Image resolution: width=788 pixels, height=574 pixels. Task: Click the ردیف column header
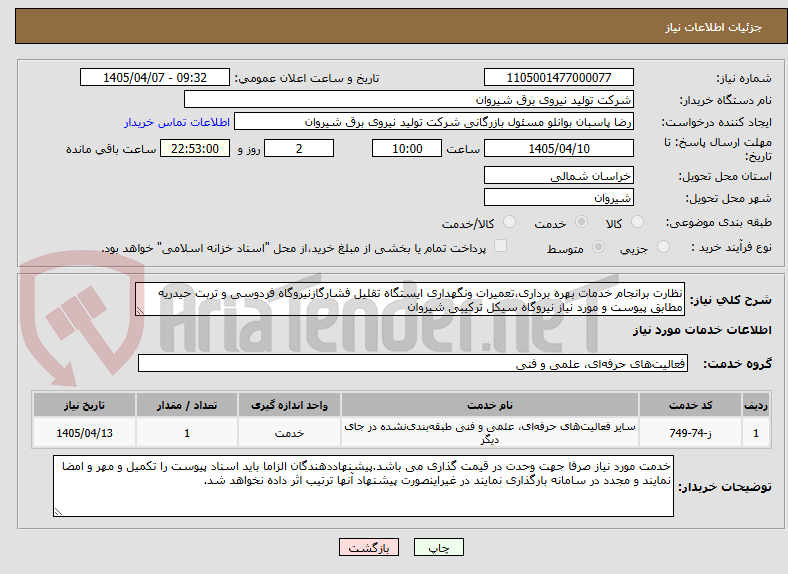(x=756, y=405)
